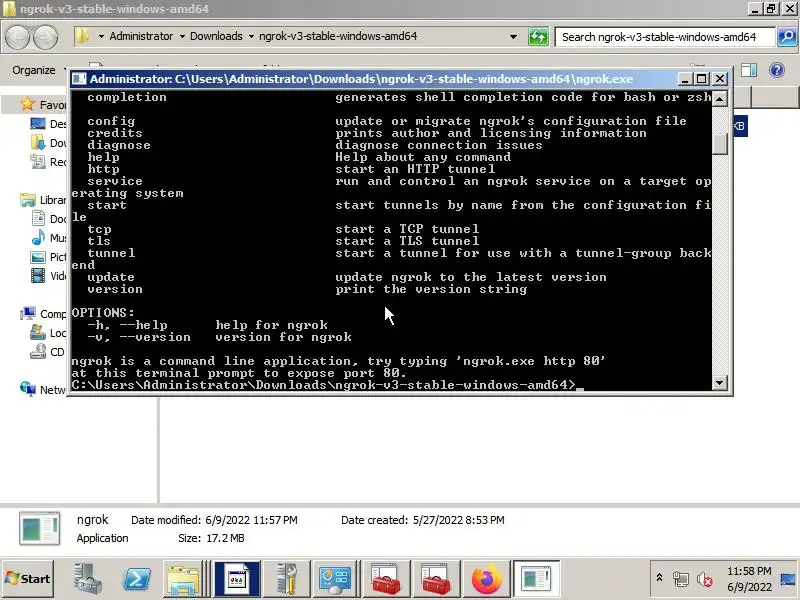Click ngrok-v3-stable-windows-amd64 in breadcrumb
Screen dimensions: 800x600
pyautogui.click(x=338, y=36)
